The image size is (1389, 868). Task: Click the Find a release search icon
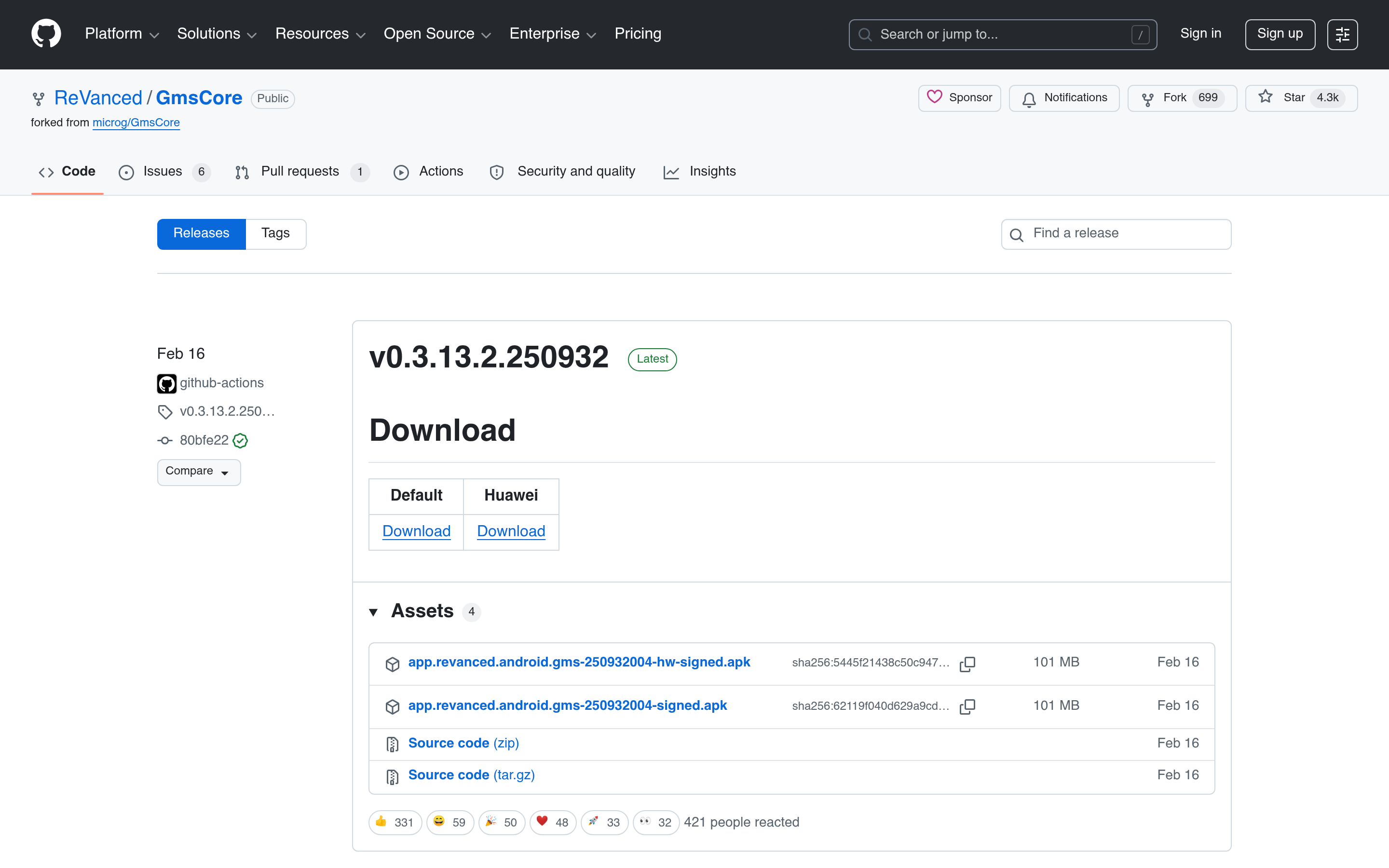click(1017, 235)
